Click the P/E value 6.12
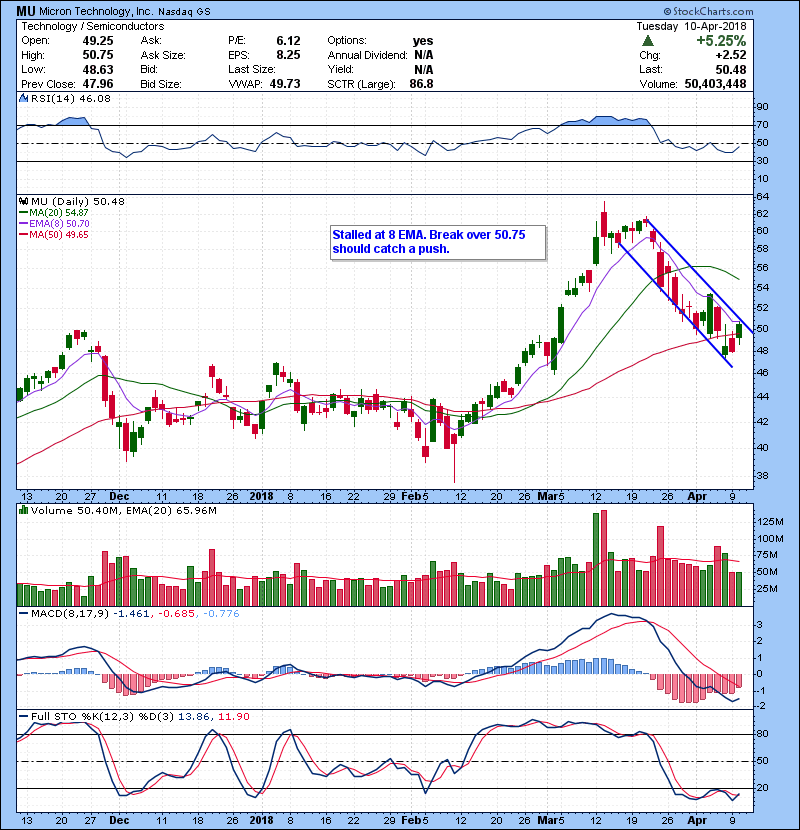The image size is (800, 830). click(x=288, y=41)
